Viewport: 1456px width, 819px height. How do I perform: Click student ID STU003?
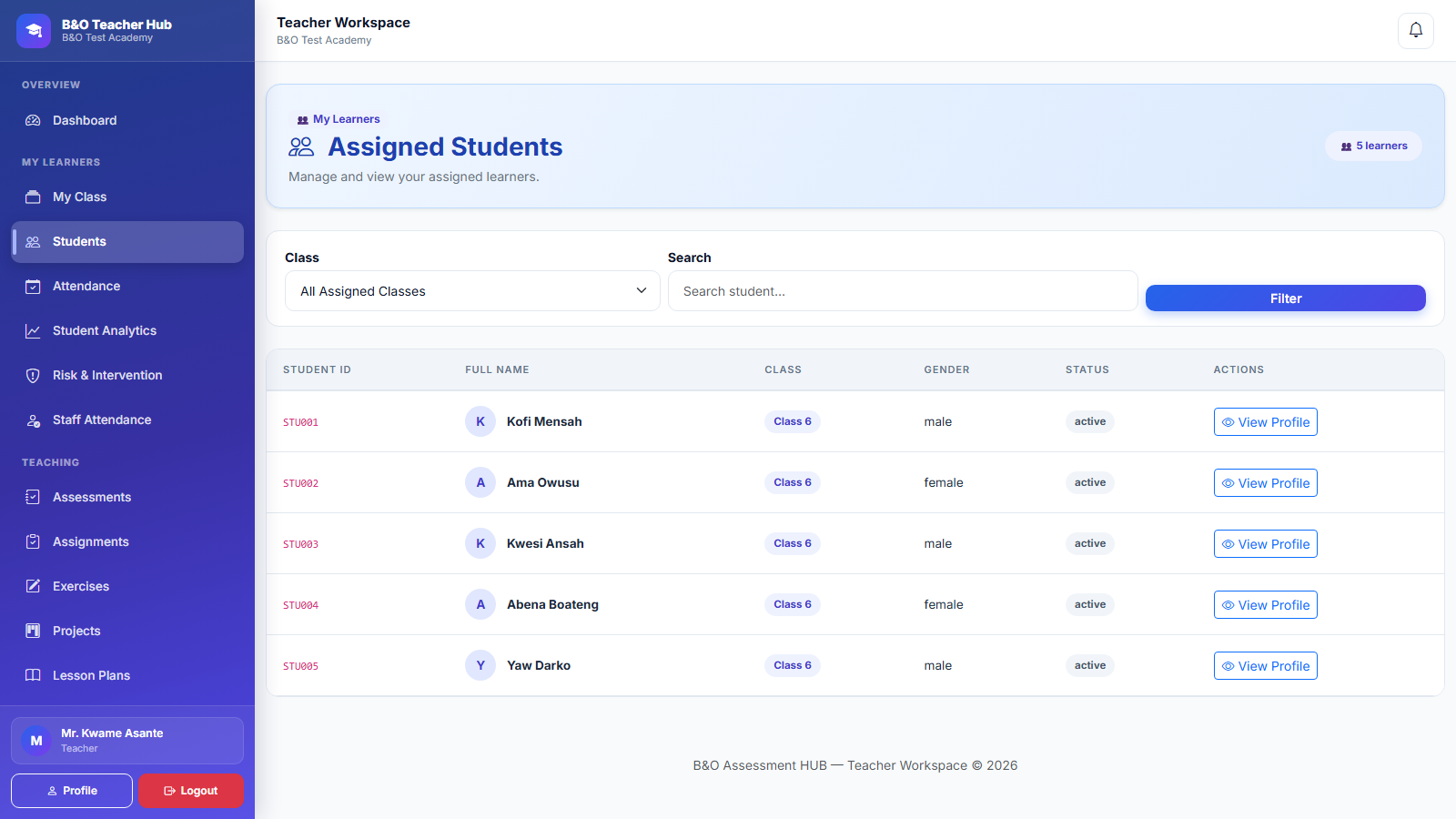300,544
